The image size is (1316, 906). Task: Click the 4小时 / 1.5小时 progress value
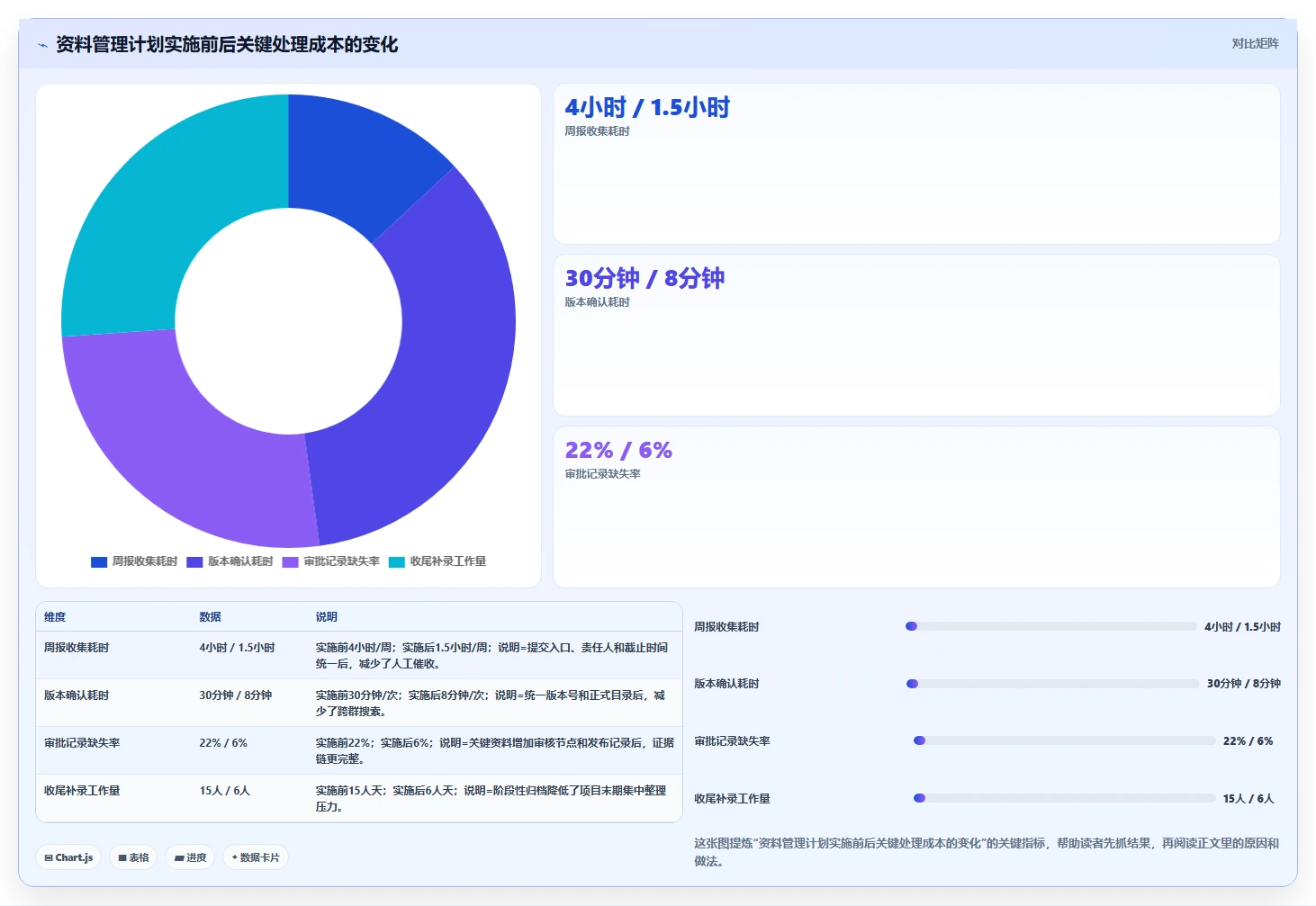pyautogui.click(x=1242, y=627)
